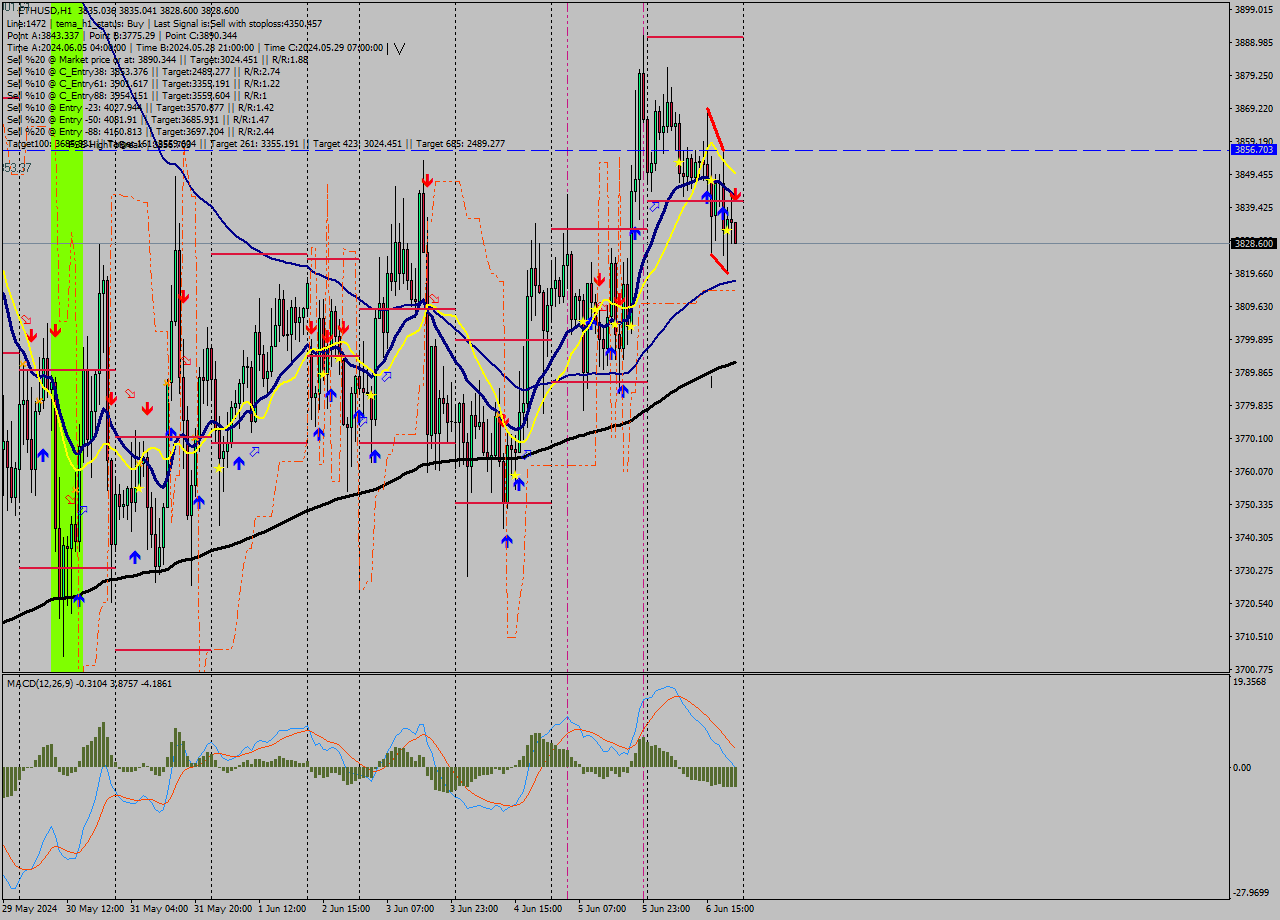The width and height of the screenshot is (1280, 920).
Task: Click the 29 May 2024 date on time axis
Action: [x=29, y=909]
